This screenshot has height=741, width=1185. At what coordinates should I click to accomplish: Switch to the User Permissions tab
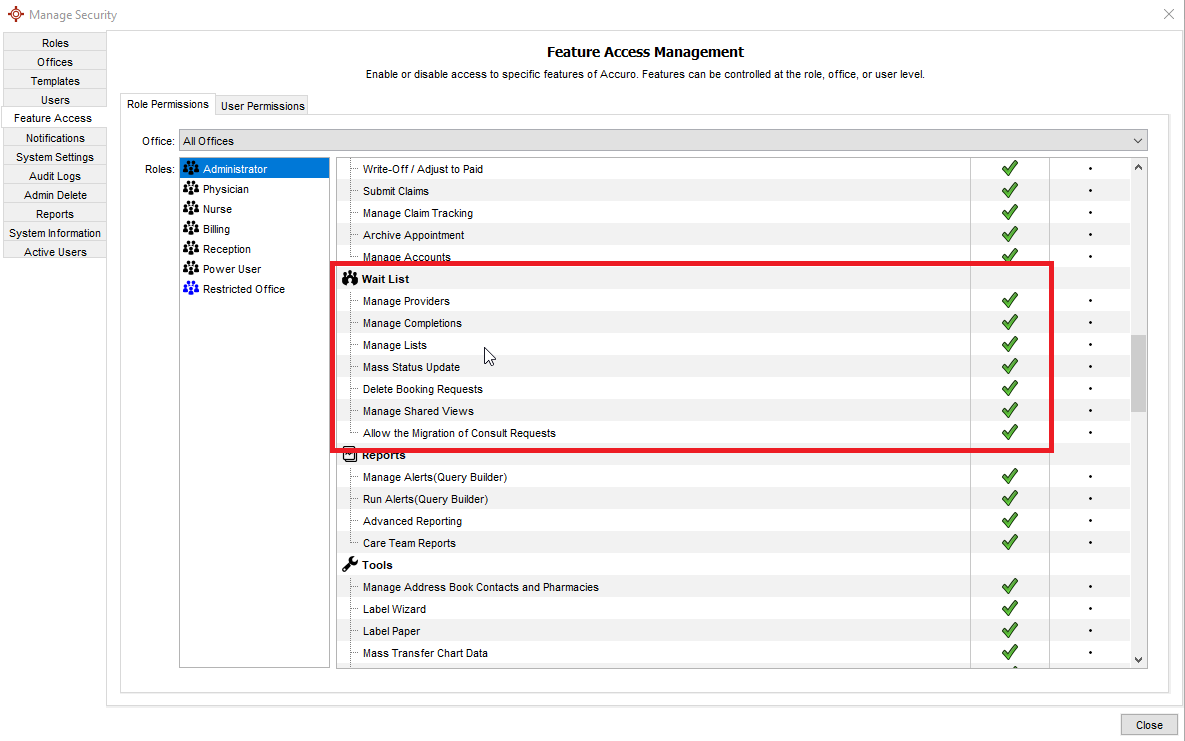263,106
